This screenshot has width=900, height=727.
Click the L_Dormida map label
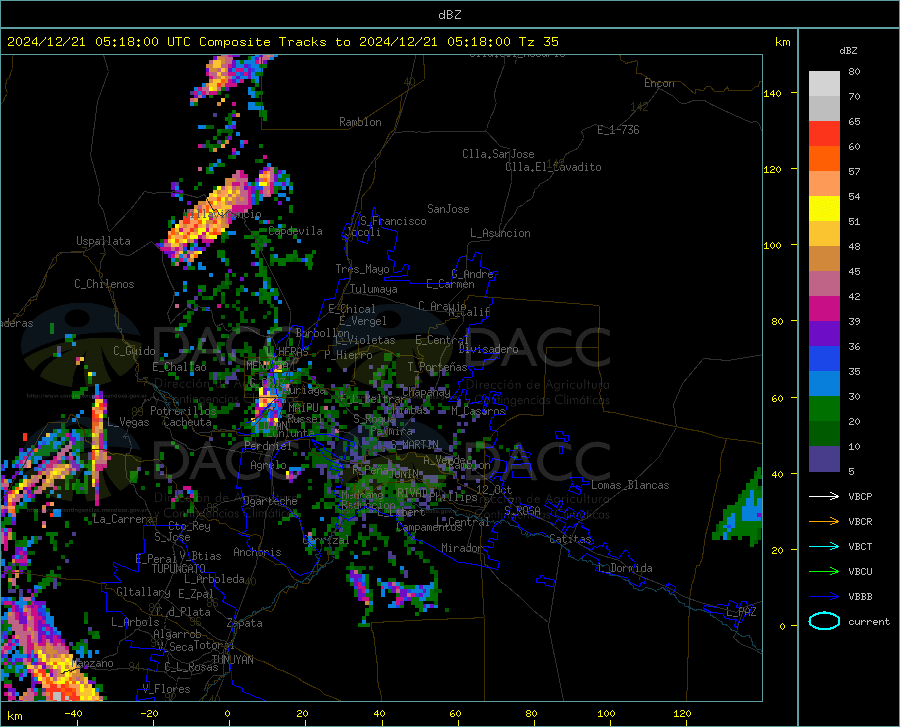tap(624, 568)
